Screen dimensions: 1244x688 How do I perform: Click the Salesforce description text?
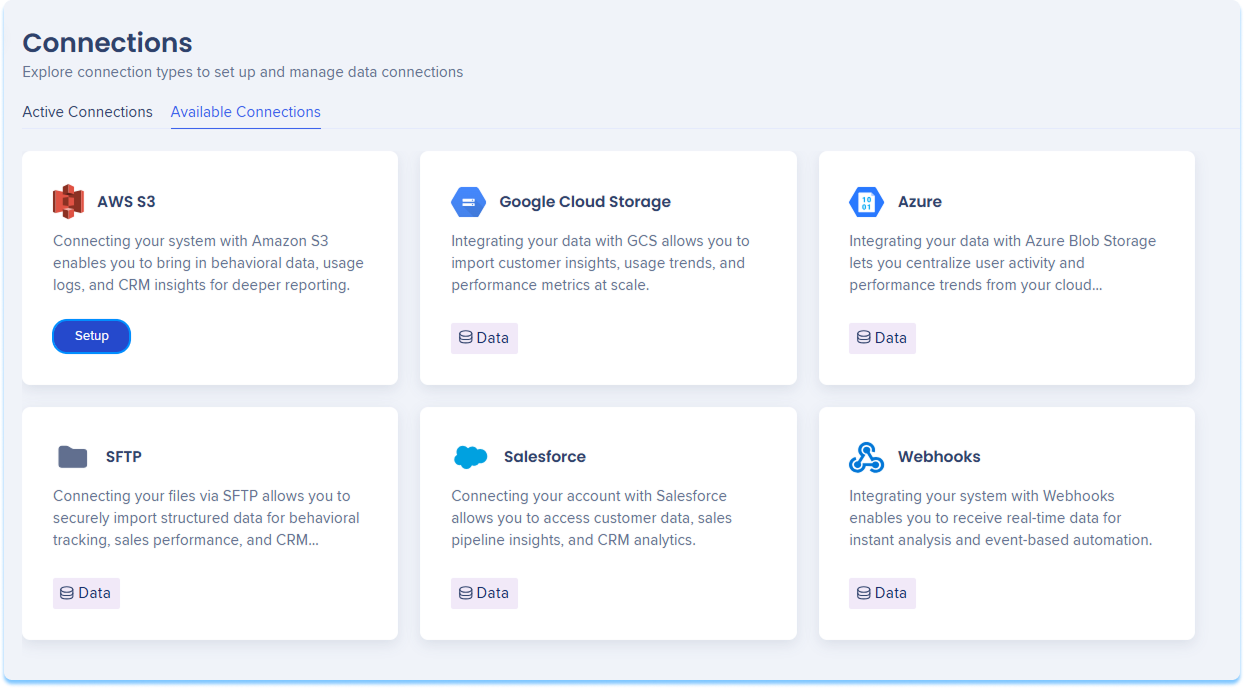pyautogui.click(x=592, y=518)
